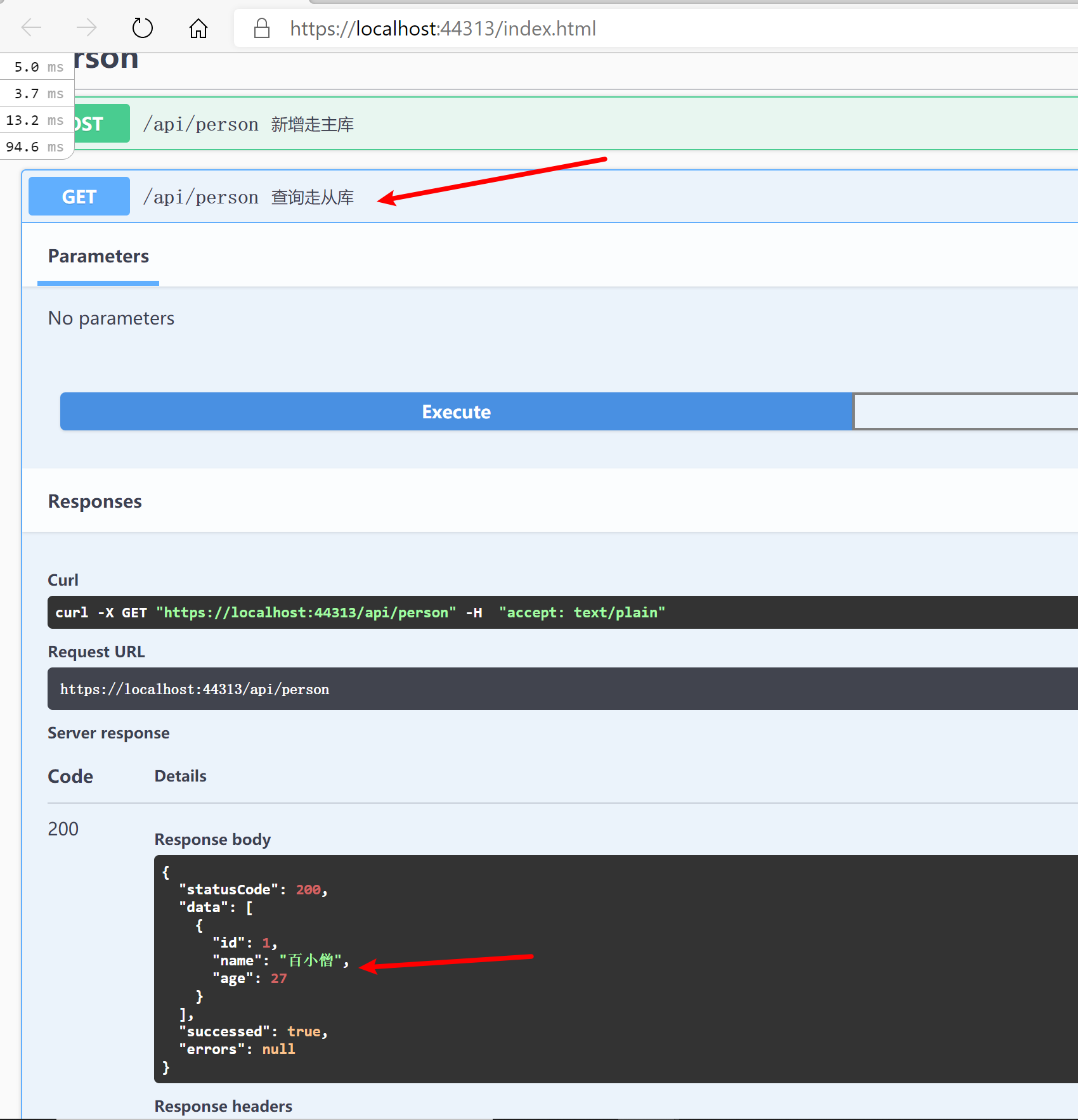Reload the page with refresh icon
This screenshot has width=1078, height=1120.
142,28
